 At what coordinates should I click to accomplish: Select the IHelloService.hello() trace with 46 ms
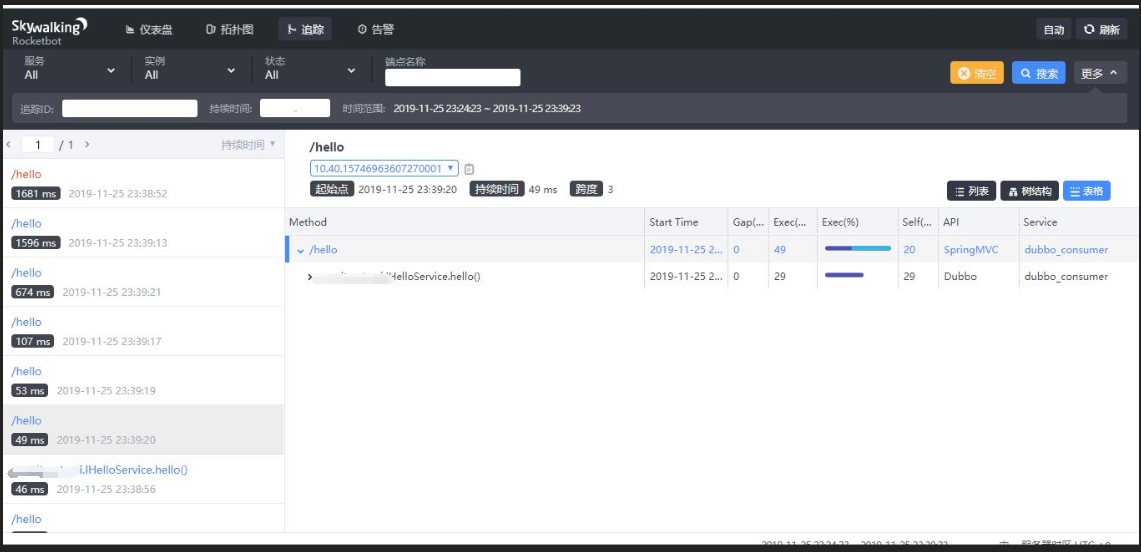(x=143, y=479)
